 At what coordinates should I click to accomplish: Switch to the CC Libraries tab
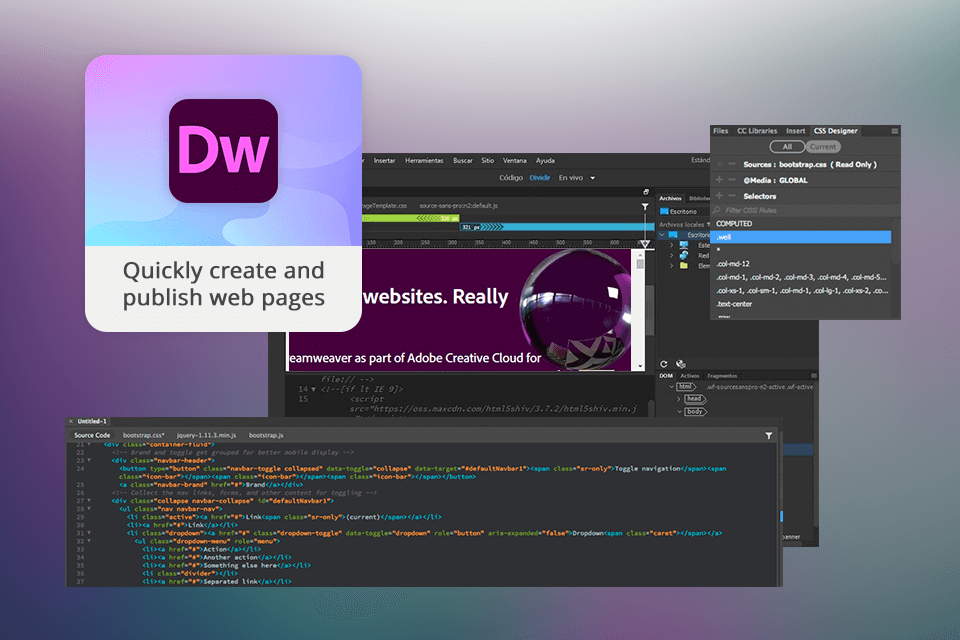(x=757, y=131)
